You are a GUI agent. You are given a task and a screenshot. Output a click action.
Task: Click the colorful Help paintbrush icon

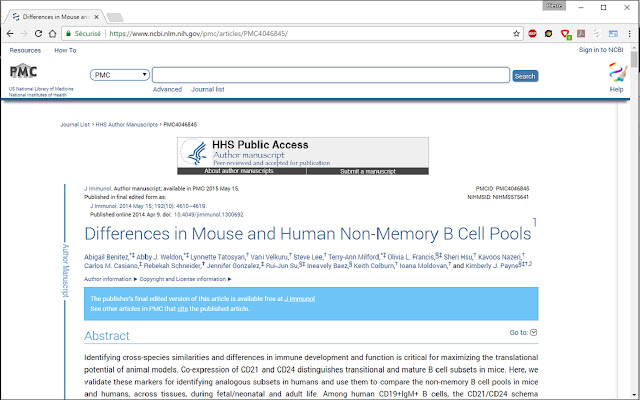pyautogui.click(x=617, y=73)
